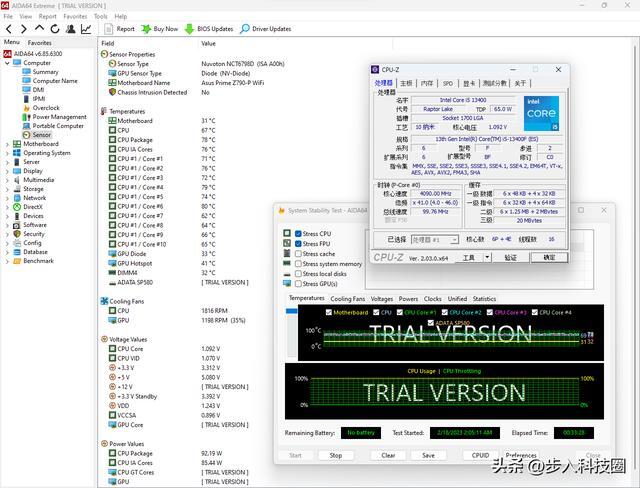Switch to the Clocks tab
This screenshot has width=640, height=488.
(x=433, y=299)
